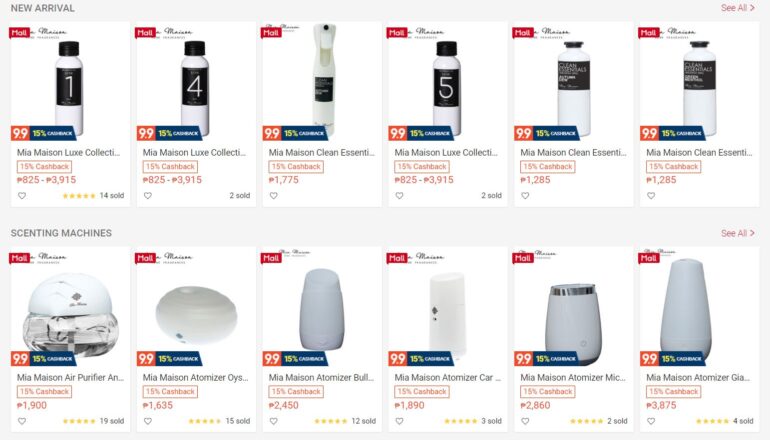Image resolution: width=770 pixels, height=440 pixels.
Task: Click heart icon on Luxe Collection number 5
Action: pyautogui.click(x=399, y=195)
